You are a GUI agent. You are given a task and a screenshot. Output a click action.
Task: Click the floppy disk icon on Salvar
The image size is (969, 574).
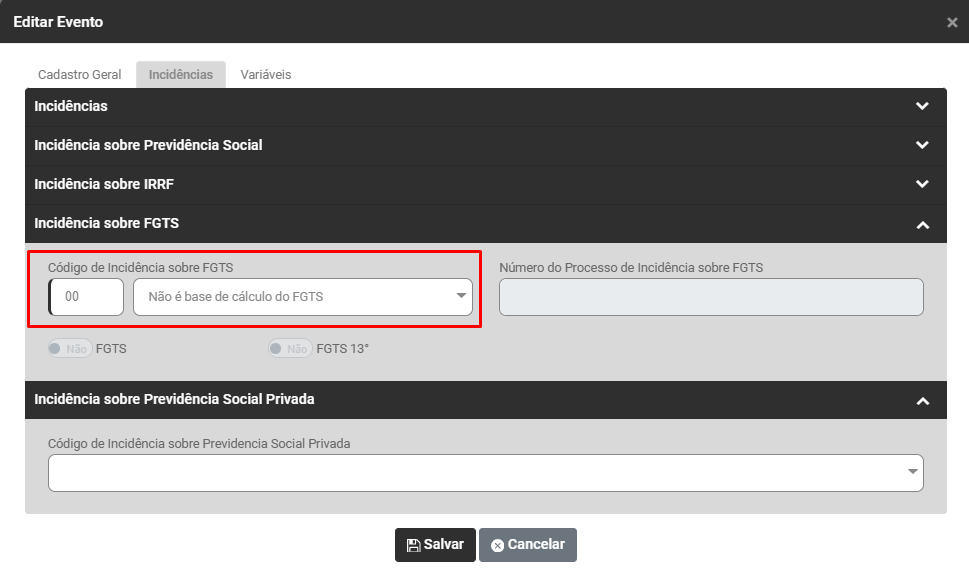tap(413, 545)
